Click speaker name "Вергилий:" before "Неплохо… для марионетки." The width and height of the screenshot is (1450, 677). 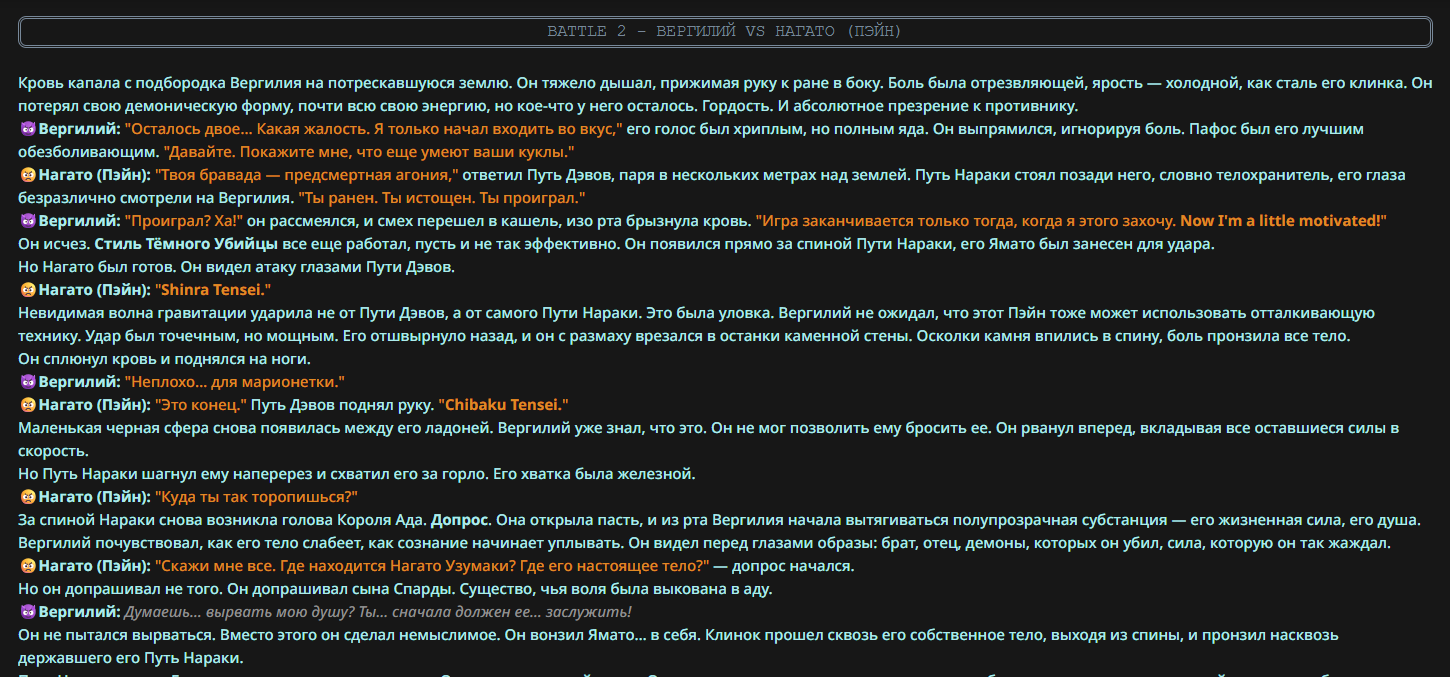79,382
